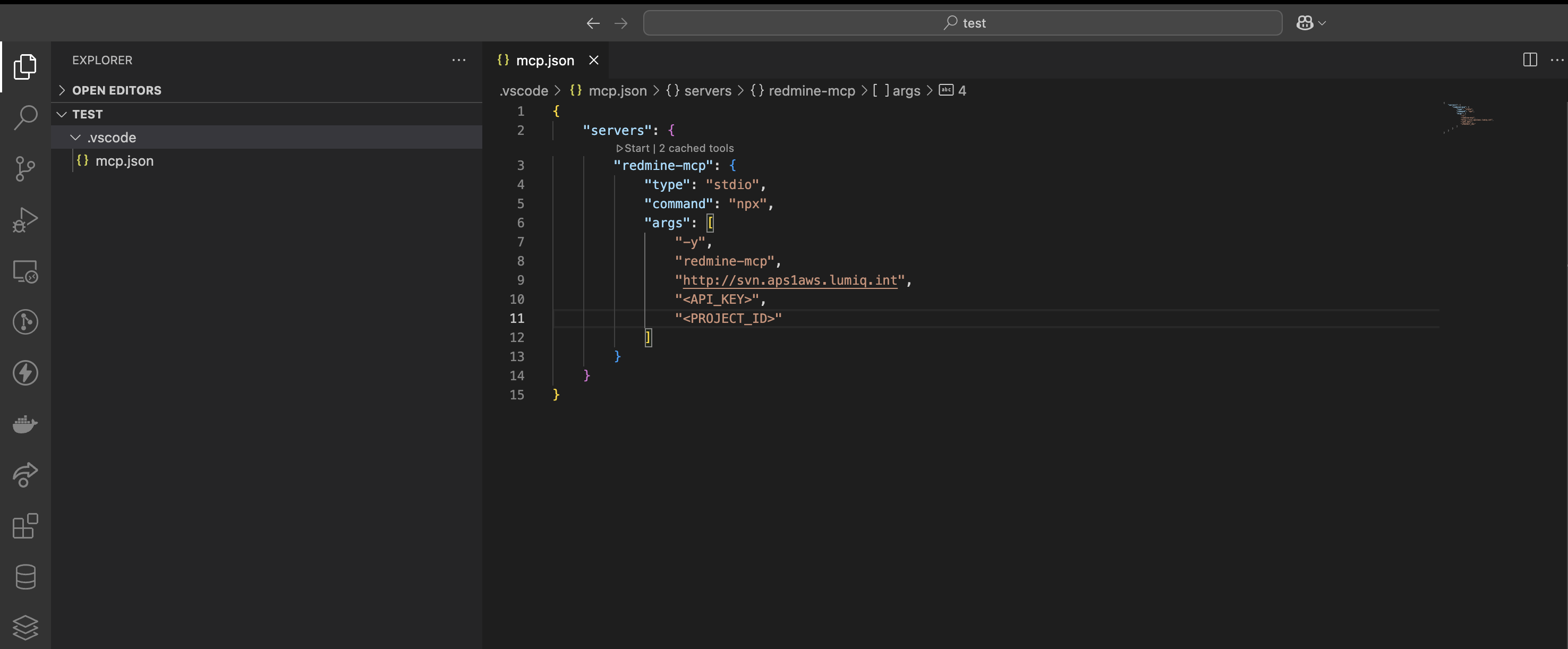Split the editor to the right
This screenshot has width=1568, height=649.
(1530, 59)
